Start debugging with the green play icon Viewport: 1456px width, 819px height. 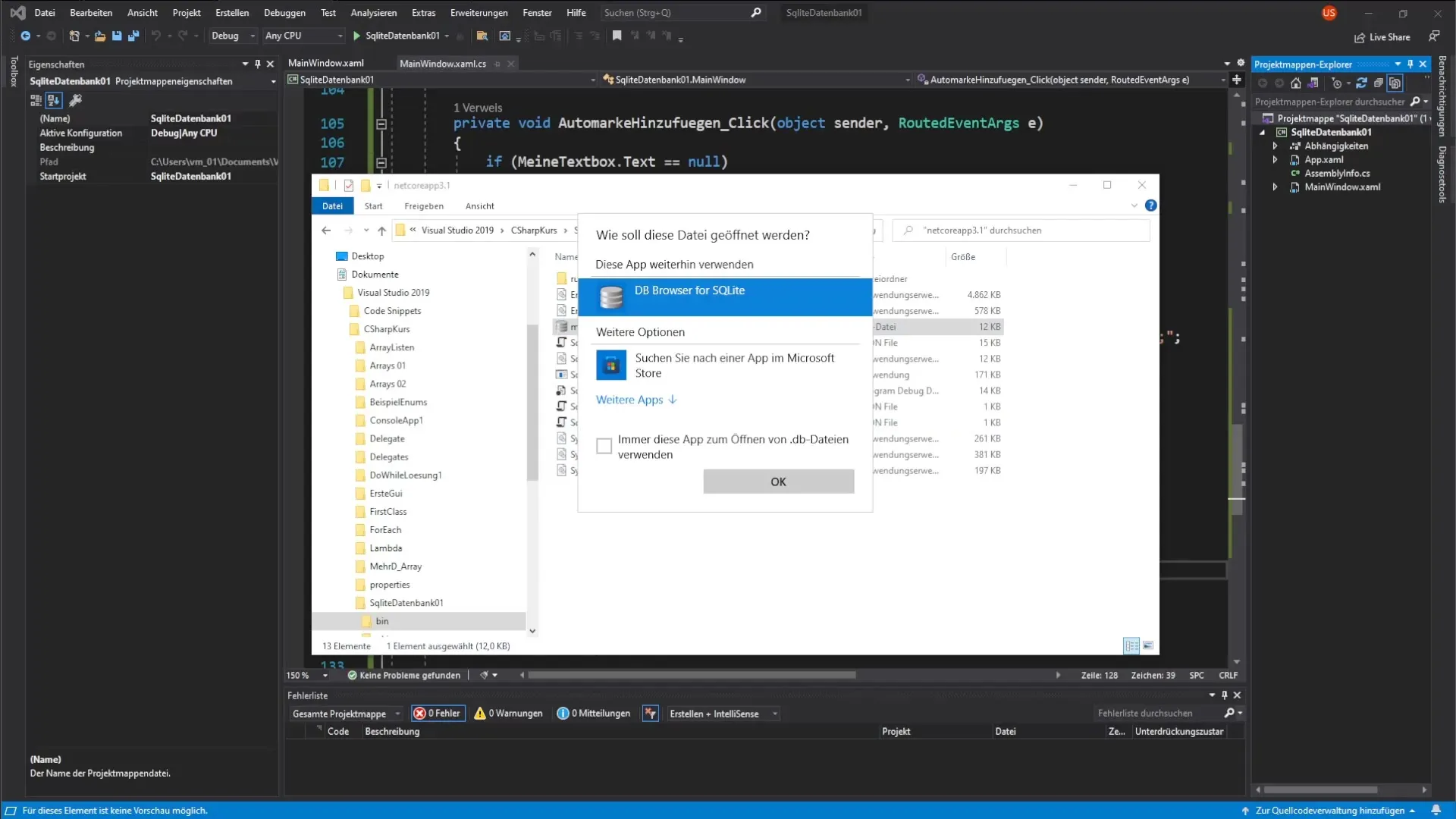(x=356, y=36)
